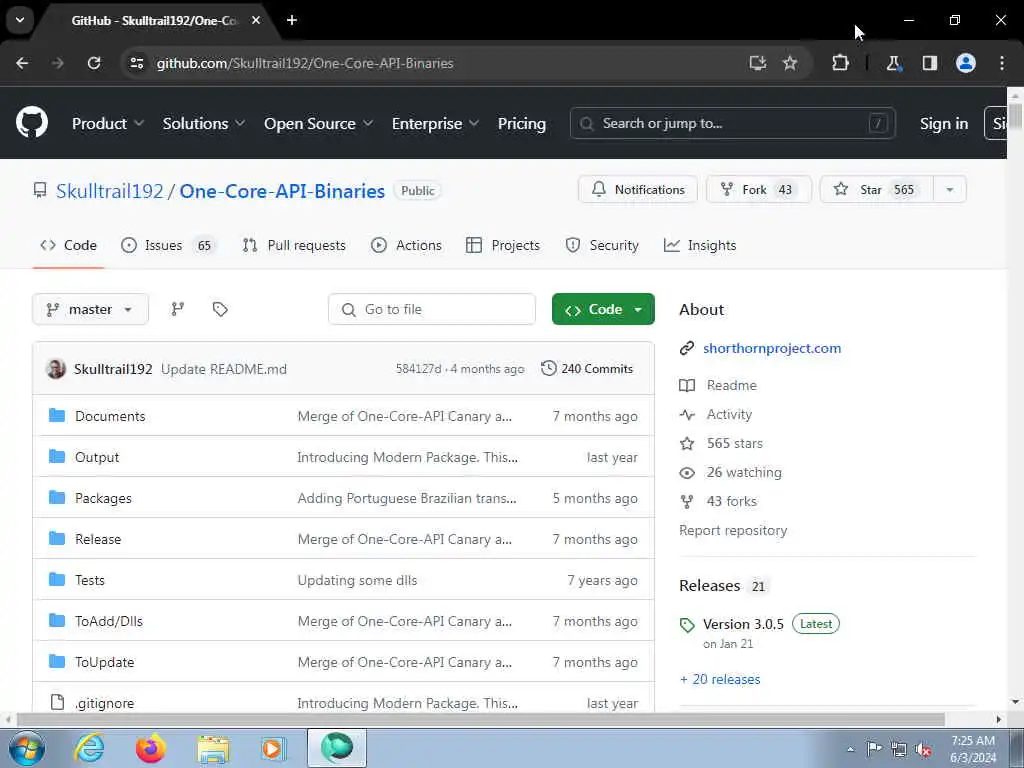Visit the shorthornproject.com link
This screenshot has height=768, width=1024.
(x=772, y=348)
